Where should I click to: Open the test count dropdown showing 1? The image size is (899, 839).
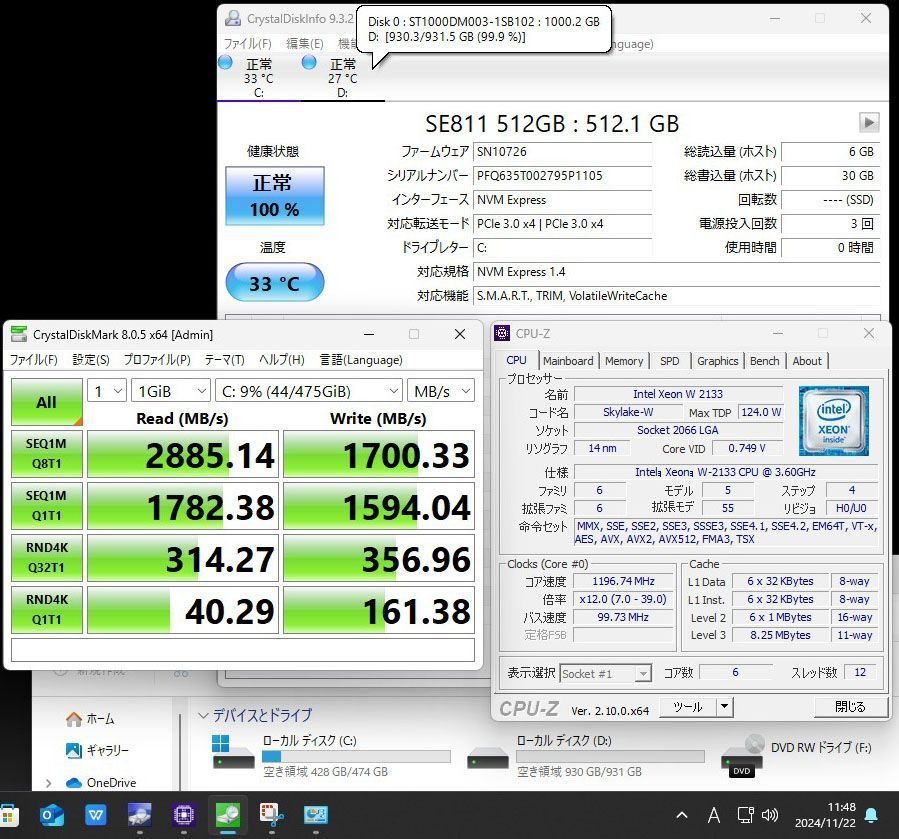[107, 391]
